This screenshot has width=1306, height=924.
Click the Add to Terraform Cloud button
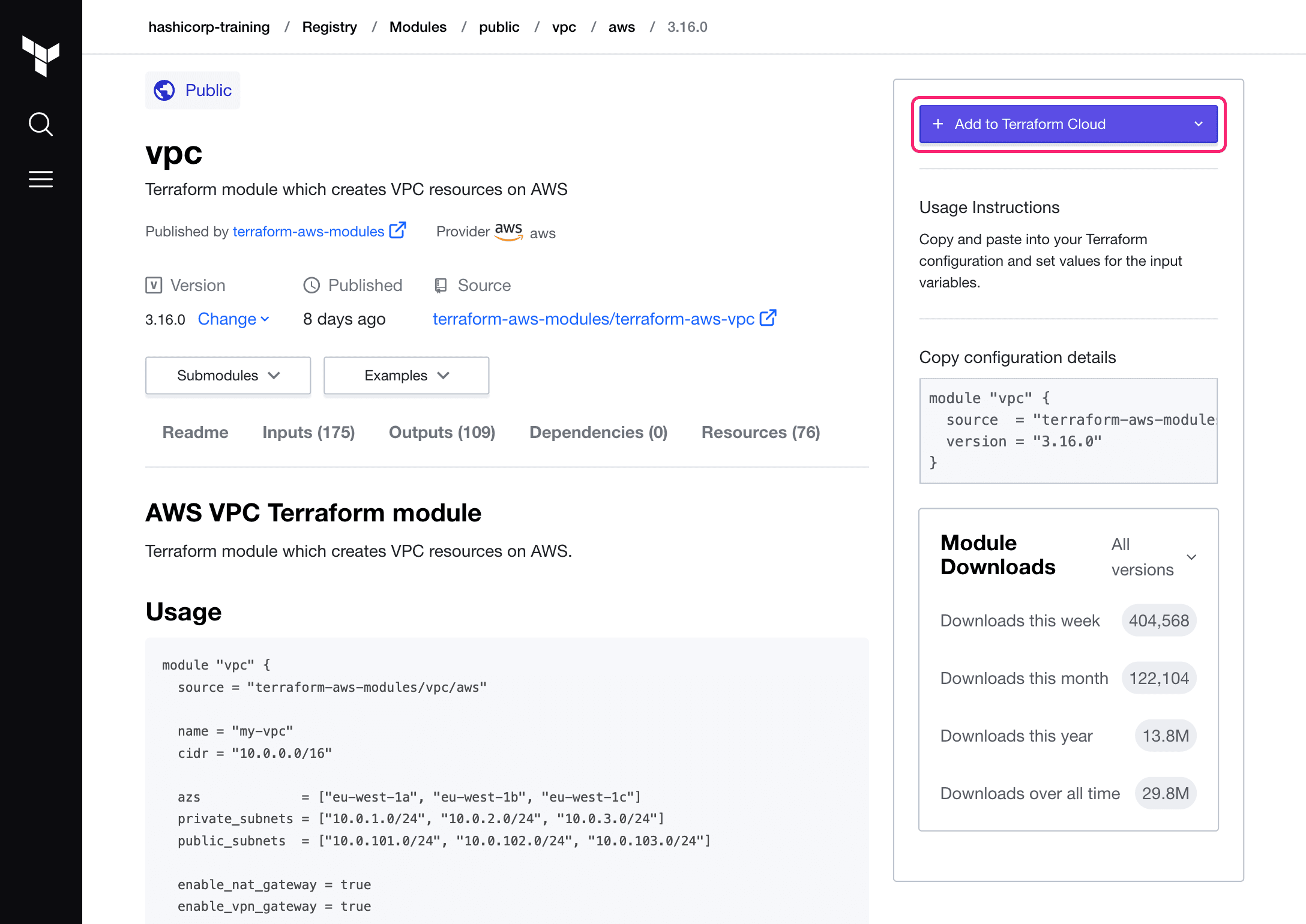[x=1066, y=124]
